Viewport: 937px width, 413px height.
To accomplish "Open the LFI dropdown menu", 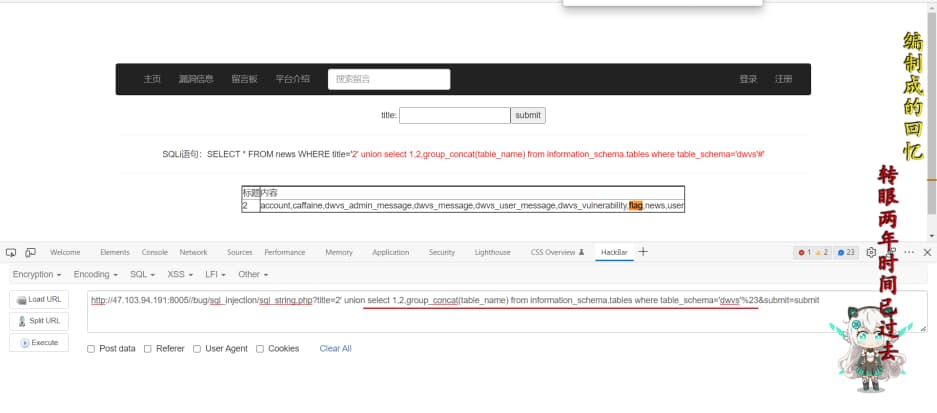I will 216,274.
